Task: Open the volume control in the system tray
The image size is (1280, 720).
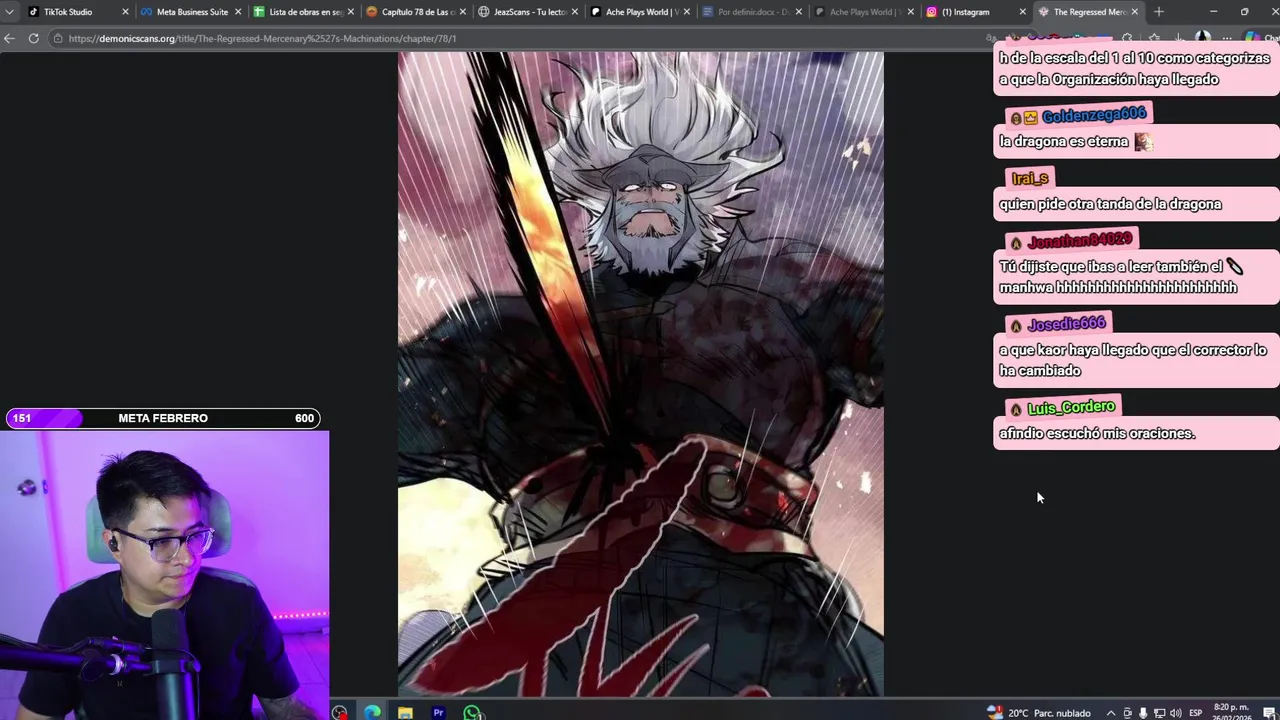Action: pos(1175,713)
